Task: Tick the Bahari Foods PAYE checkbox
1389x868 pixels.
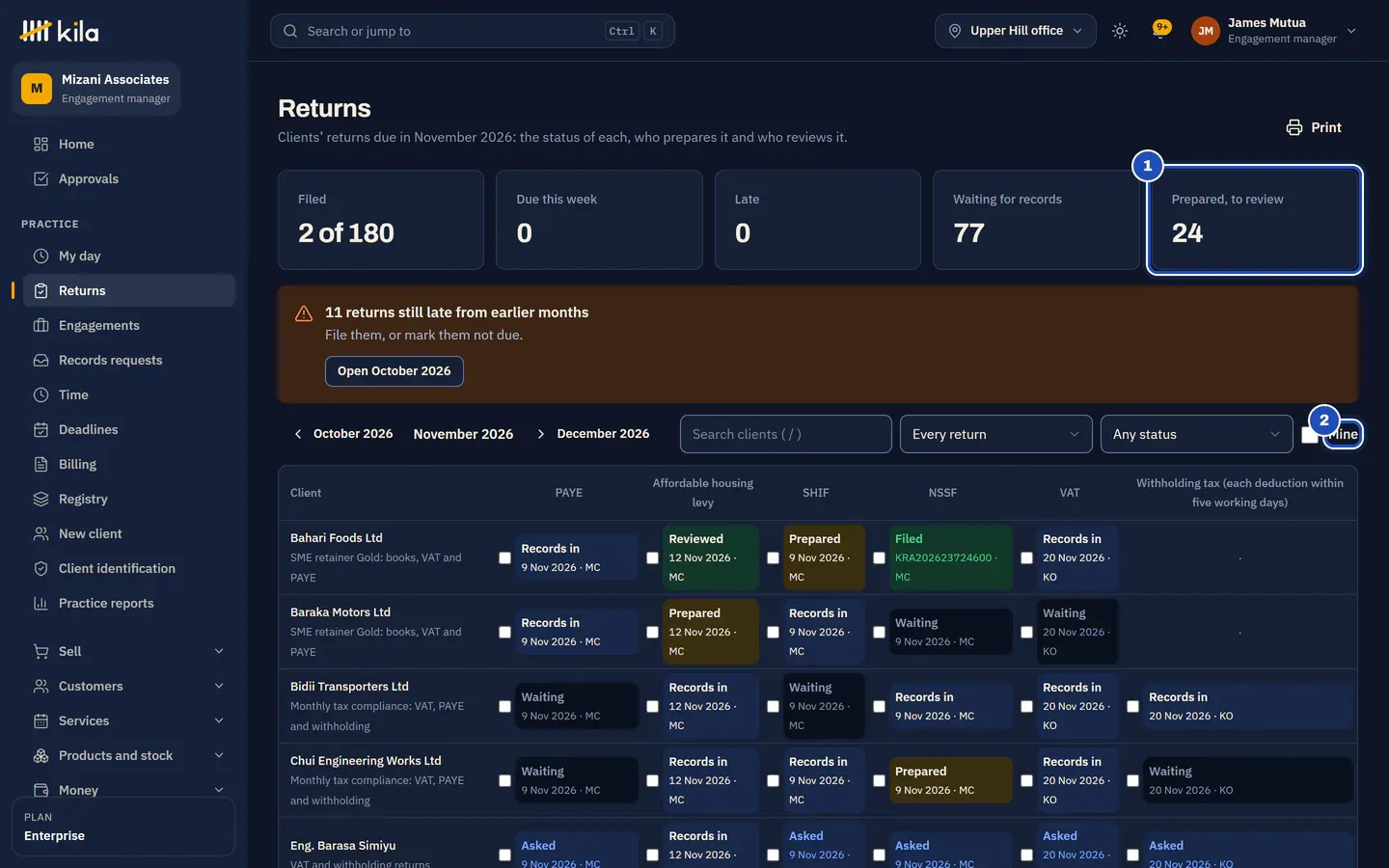Action: [x=504, y=557]
